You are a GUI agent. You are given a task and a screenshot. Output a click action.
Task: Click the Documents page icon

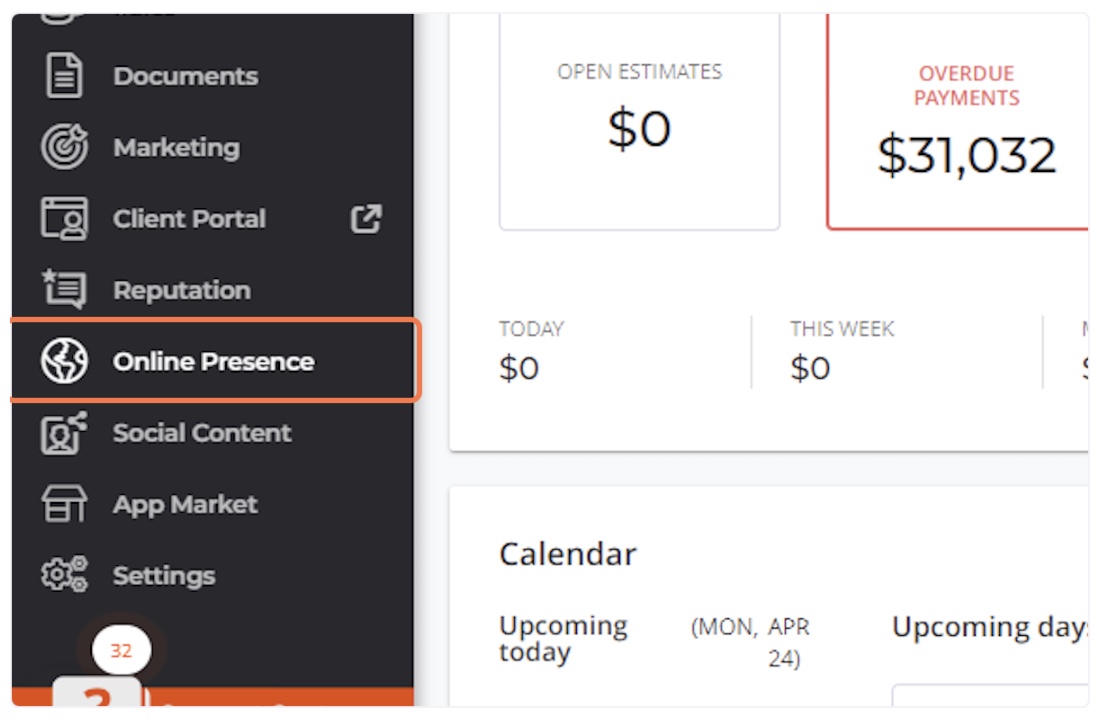point(64,75)
